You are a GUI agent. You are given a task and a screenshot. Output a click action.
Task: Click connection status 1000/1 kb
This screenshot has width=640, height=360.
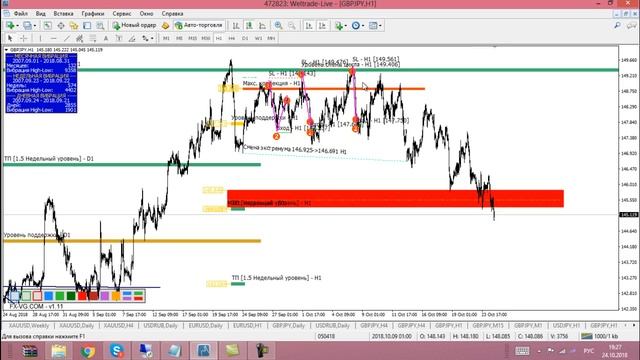pyautogui.click(x=599, y=336)
